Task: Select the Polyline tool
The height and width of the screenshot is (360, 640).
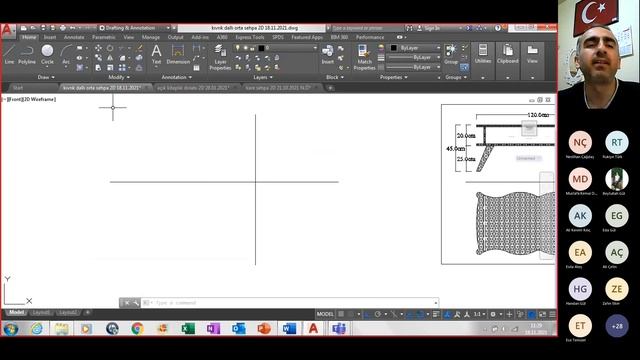Action: pyautogui.click(x=27, y=54)
